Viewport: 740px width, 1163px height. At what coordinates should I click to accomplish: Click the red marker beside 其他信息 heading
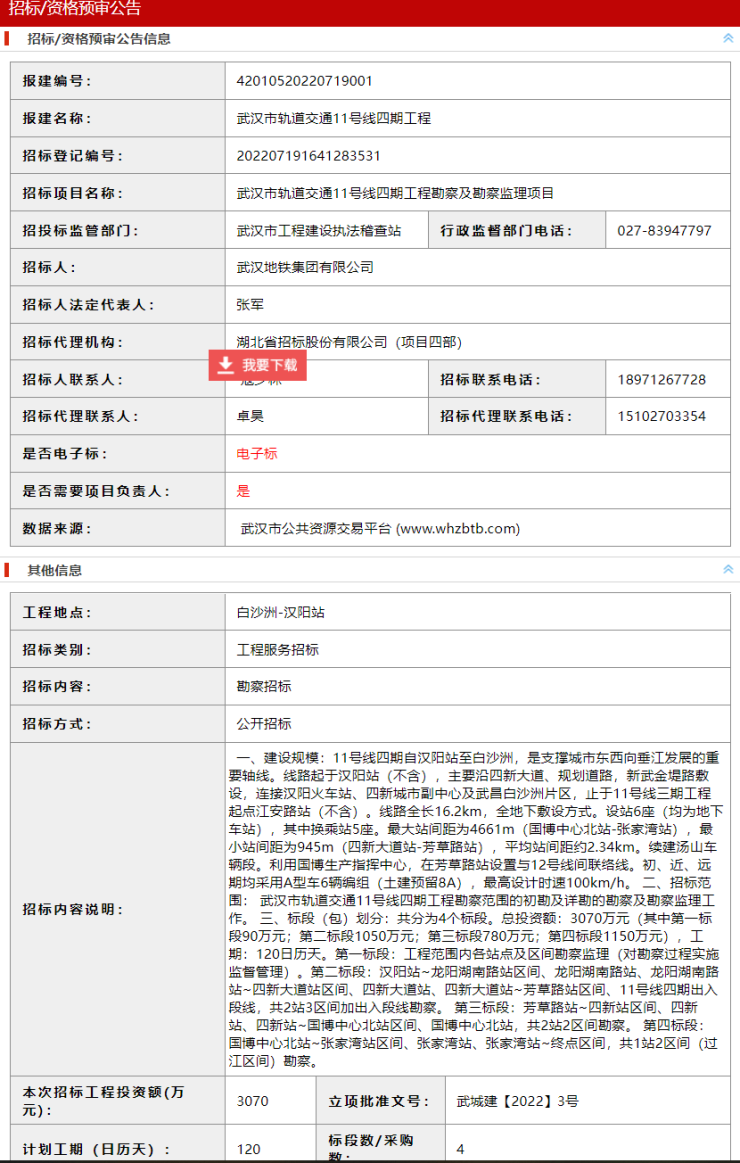pos(7,570)
